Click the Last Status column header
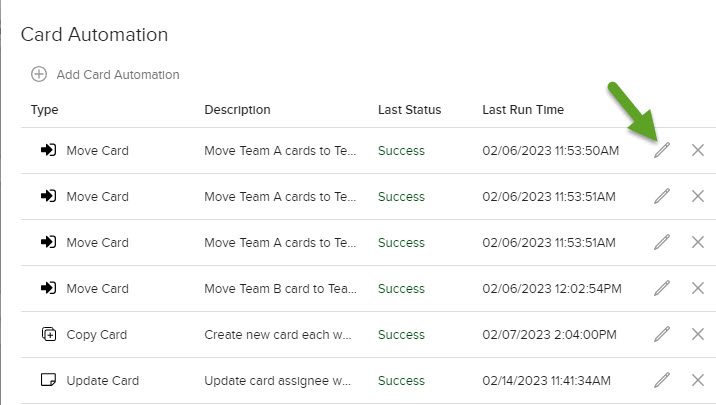Image resolution: width=716 pixels, height=405 pixels. [410, 110]
